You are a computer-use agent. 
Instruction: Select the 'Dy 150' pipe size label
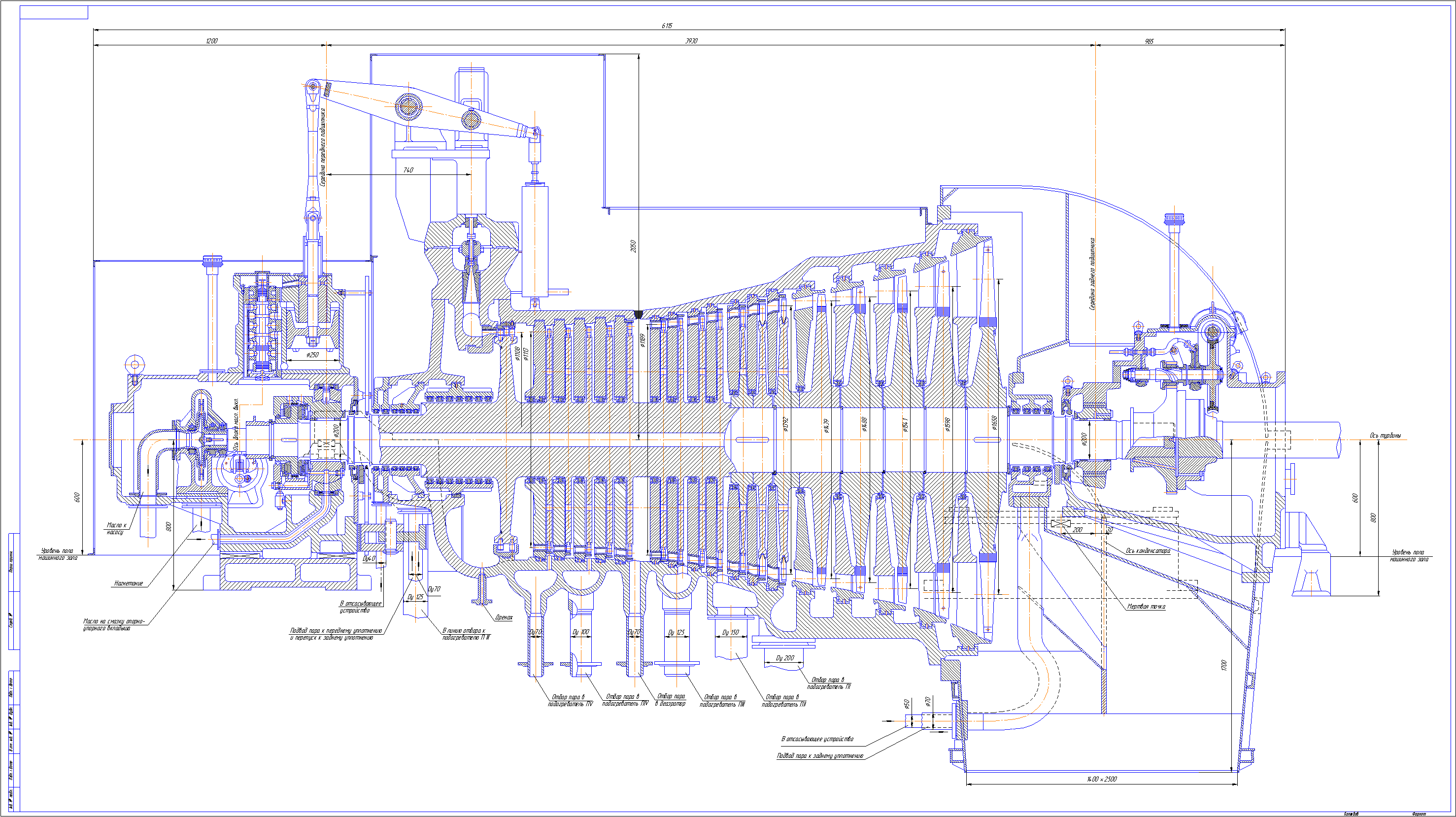coord(730,632)
